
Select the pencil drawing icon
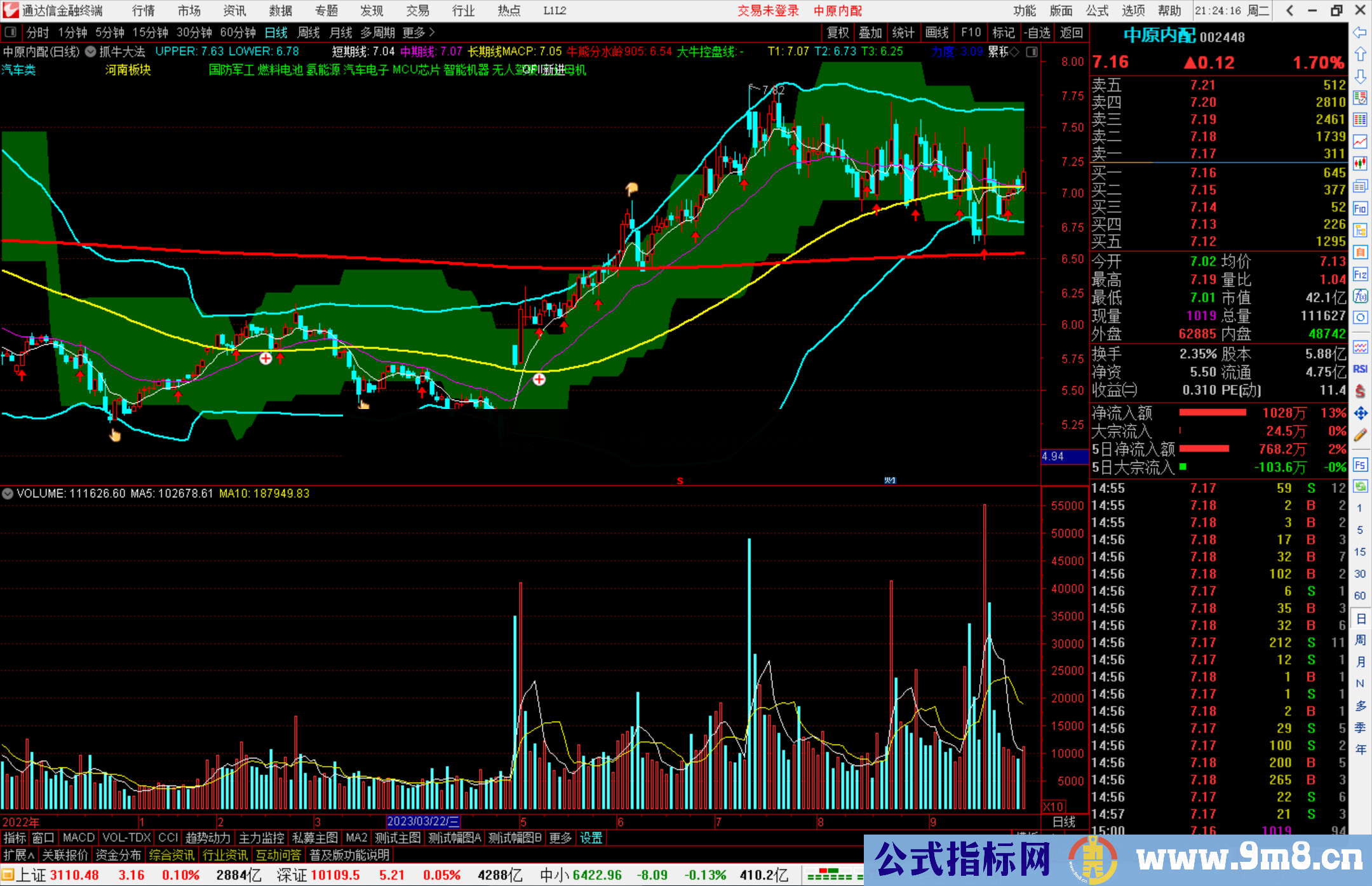pyautogui.click(x=1360, y=436)
